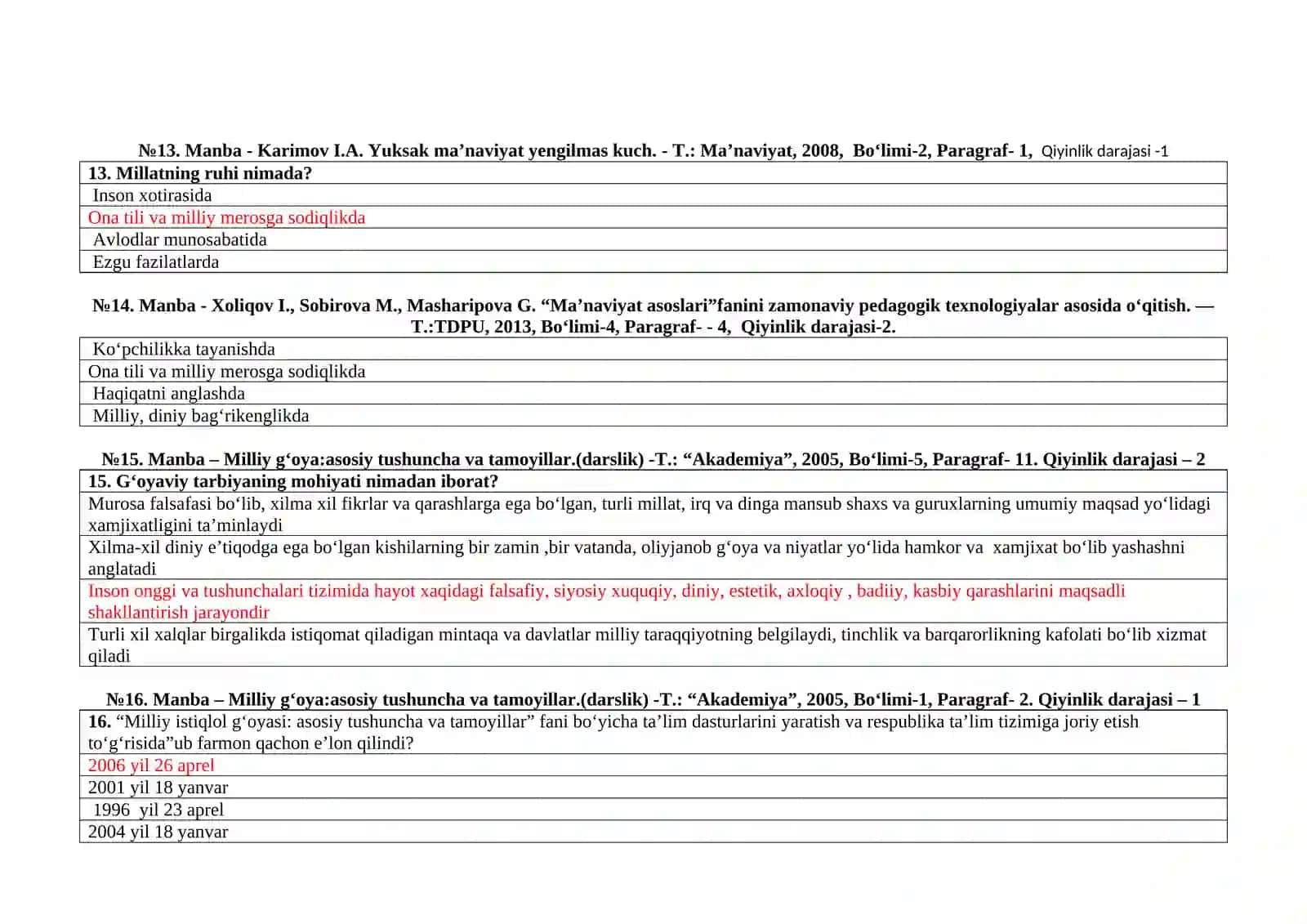Click the №15 Manba source heading

coord(653,459)
